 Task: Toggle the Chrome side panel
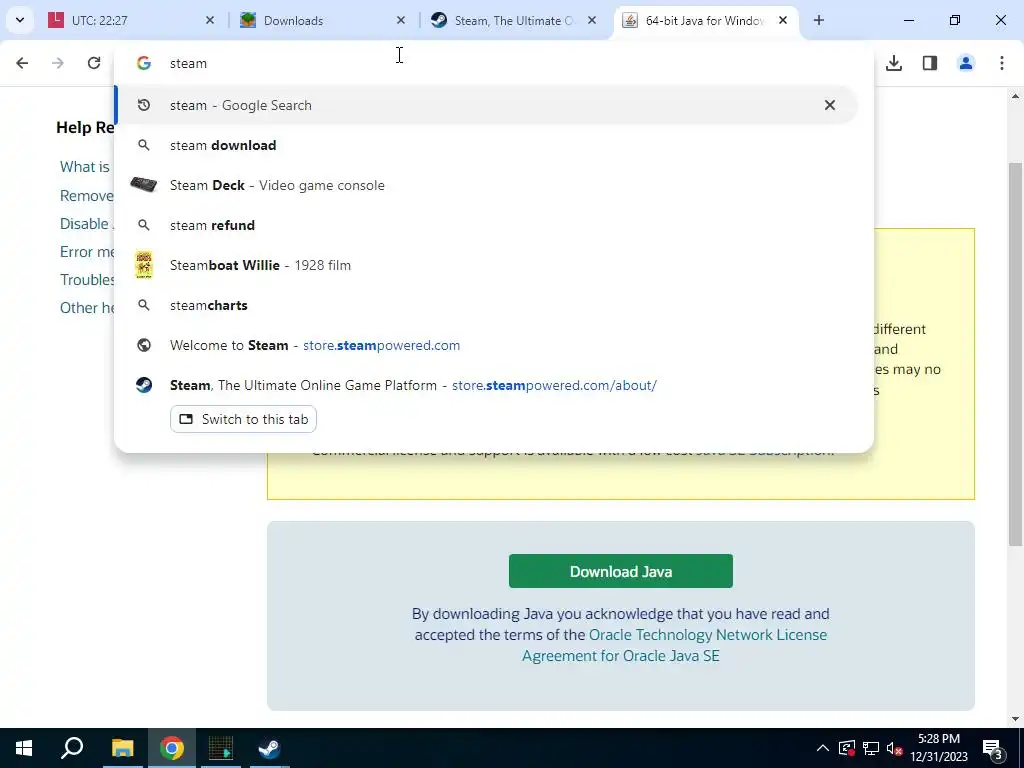point(930,63)
